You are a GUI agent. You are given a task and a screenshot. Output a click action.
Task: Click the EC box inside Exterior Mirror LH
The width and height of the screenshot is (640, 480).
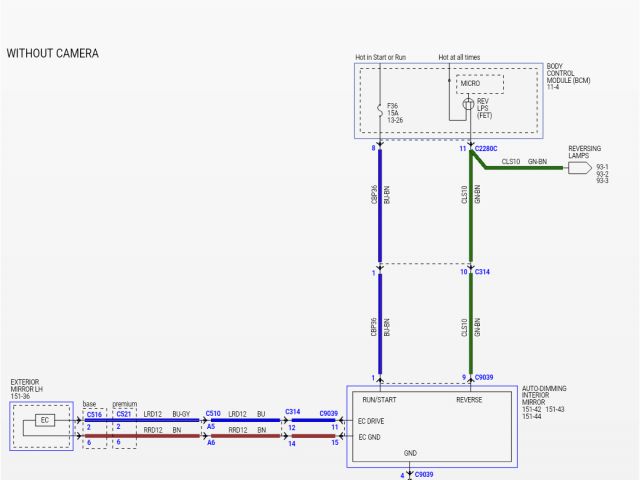click(44, 420)
